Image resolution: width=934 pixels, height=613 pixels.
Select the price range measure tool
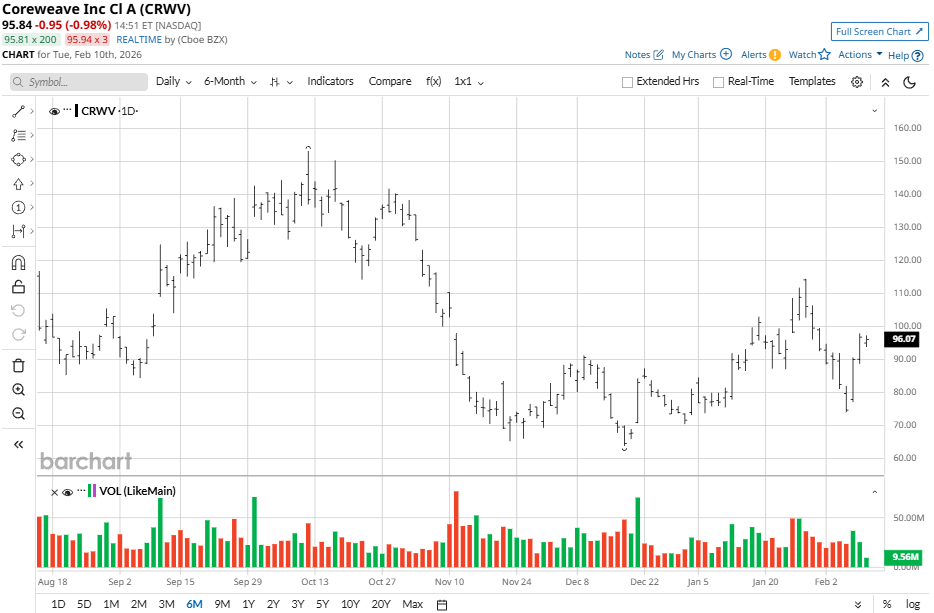pyautogui.click(x=18, y=231)
